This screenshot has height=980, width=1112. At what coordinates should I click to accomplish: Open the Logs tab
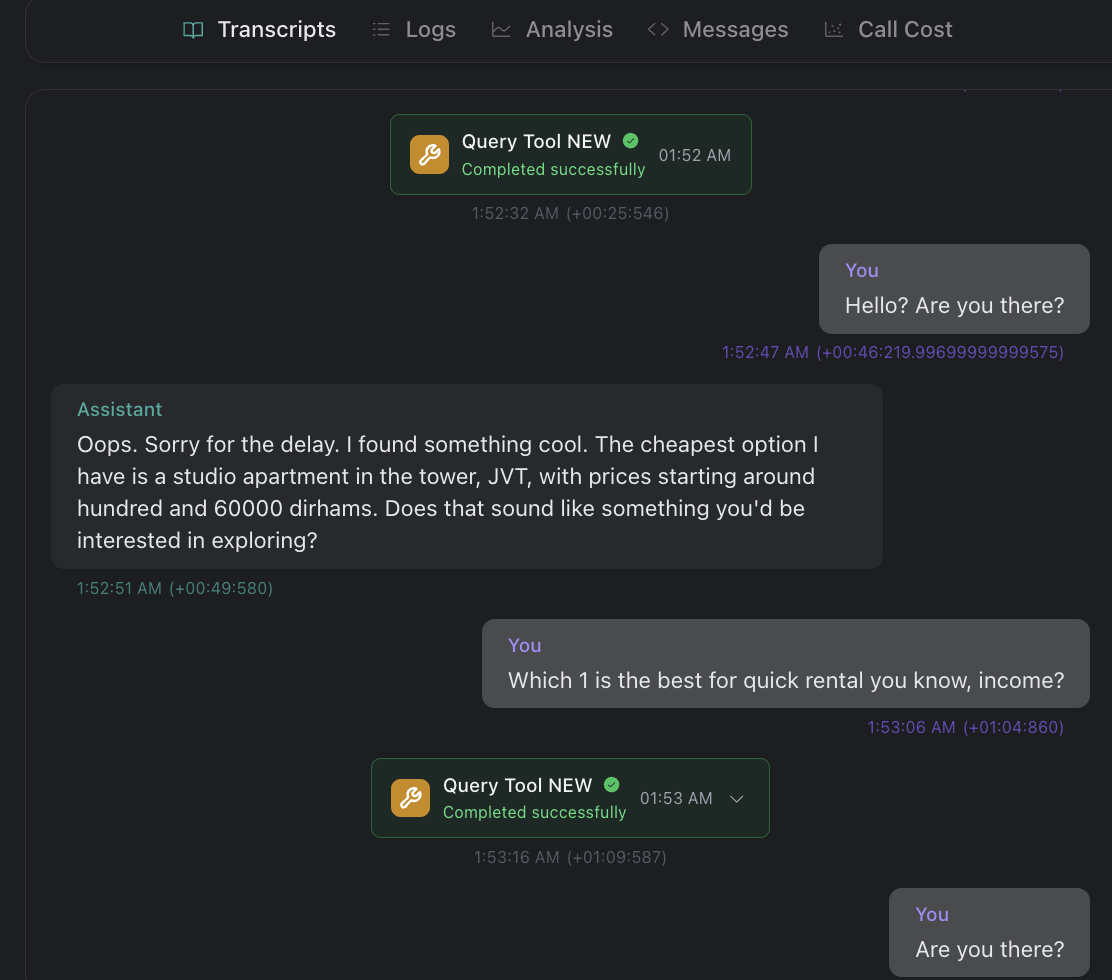click(430, 30)
